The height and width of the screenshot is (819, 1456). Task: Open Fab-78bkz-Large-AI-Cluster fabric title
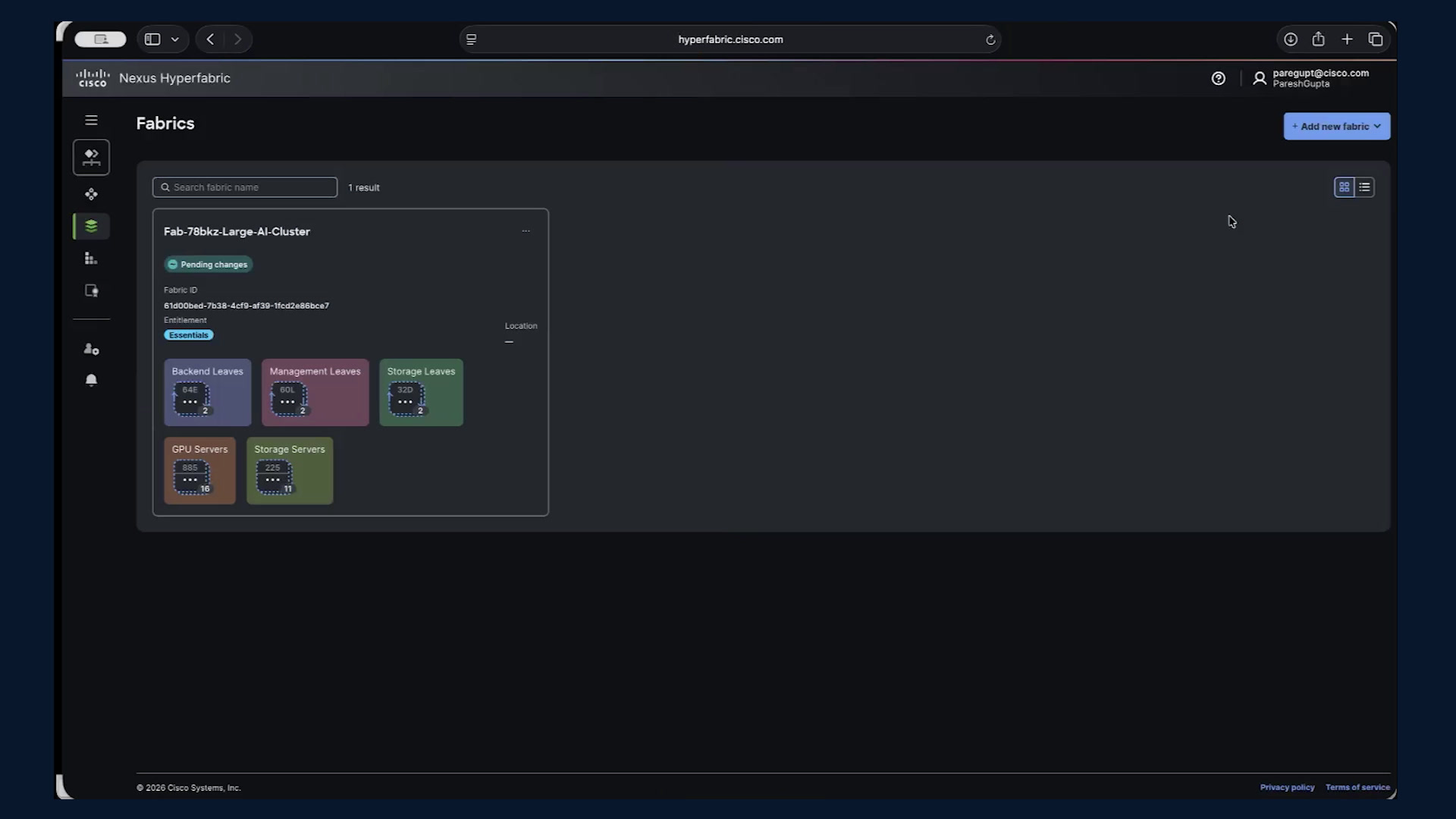tap(237, 231)
